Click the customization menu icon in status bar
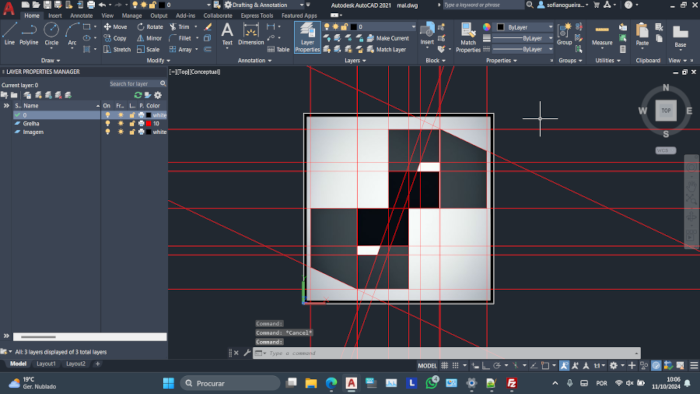700x394 pixels. click(694, 365)
